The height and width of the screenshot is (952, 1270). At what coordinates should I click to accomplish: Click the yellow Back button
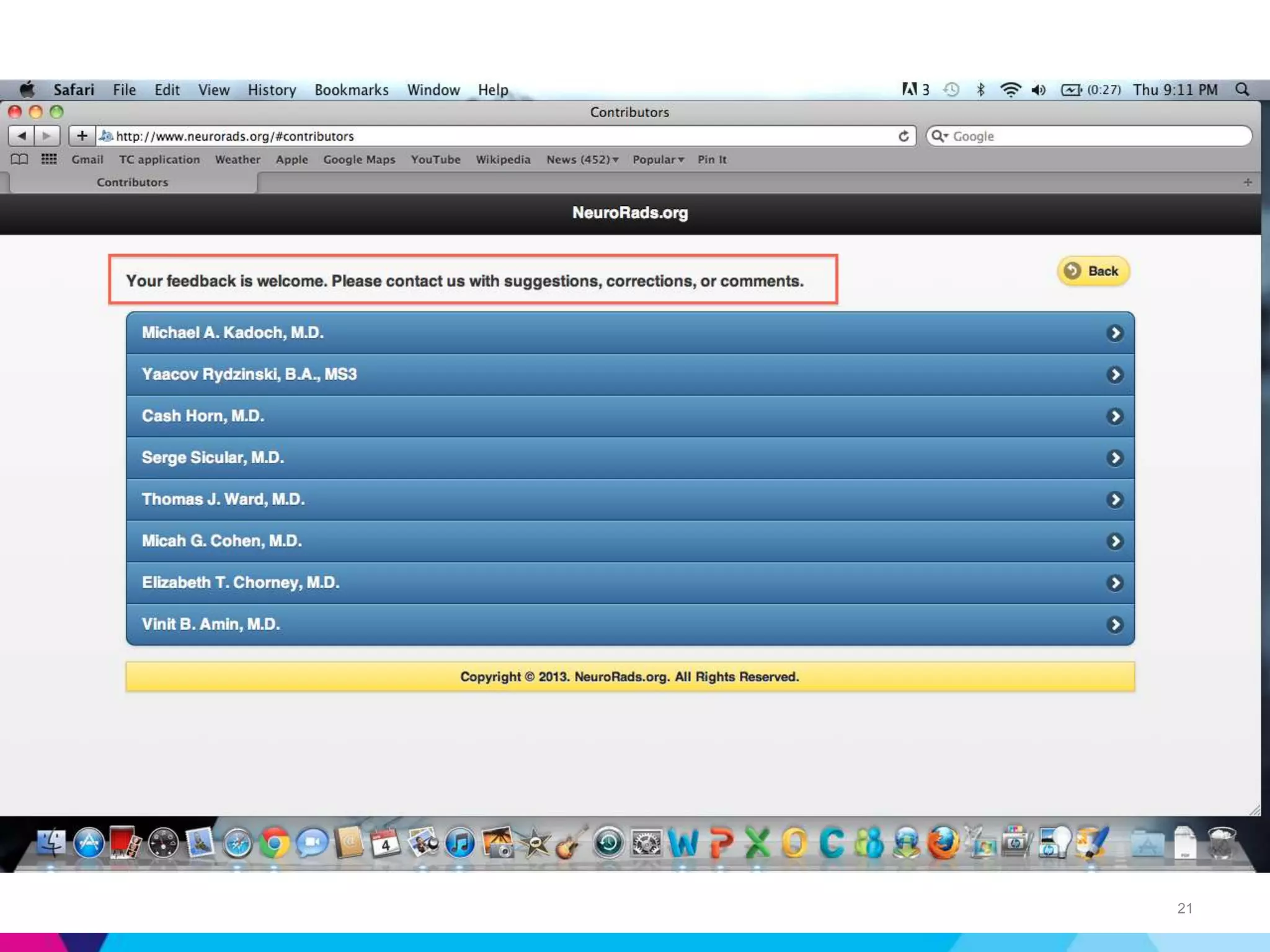tap(1093, 271)
